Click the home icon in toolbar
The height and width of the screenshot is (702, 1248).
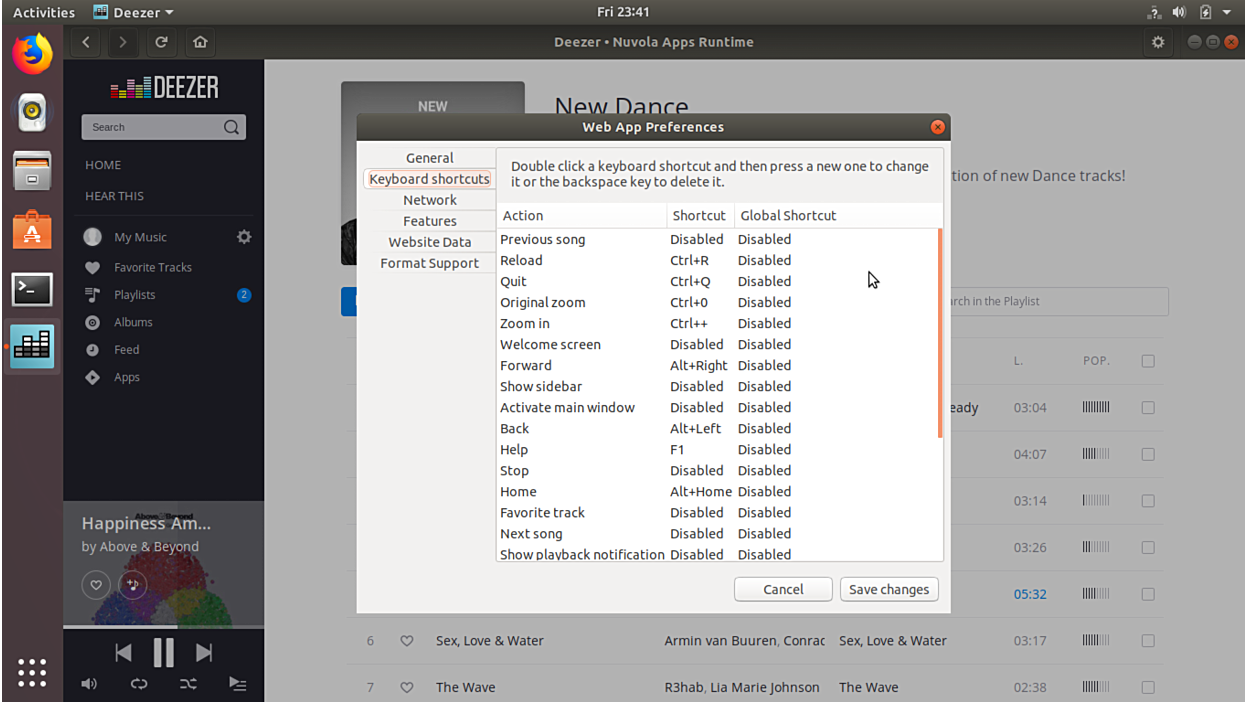click(x=200, y=42)
